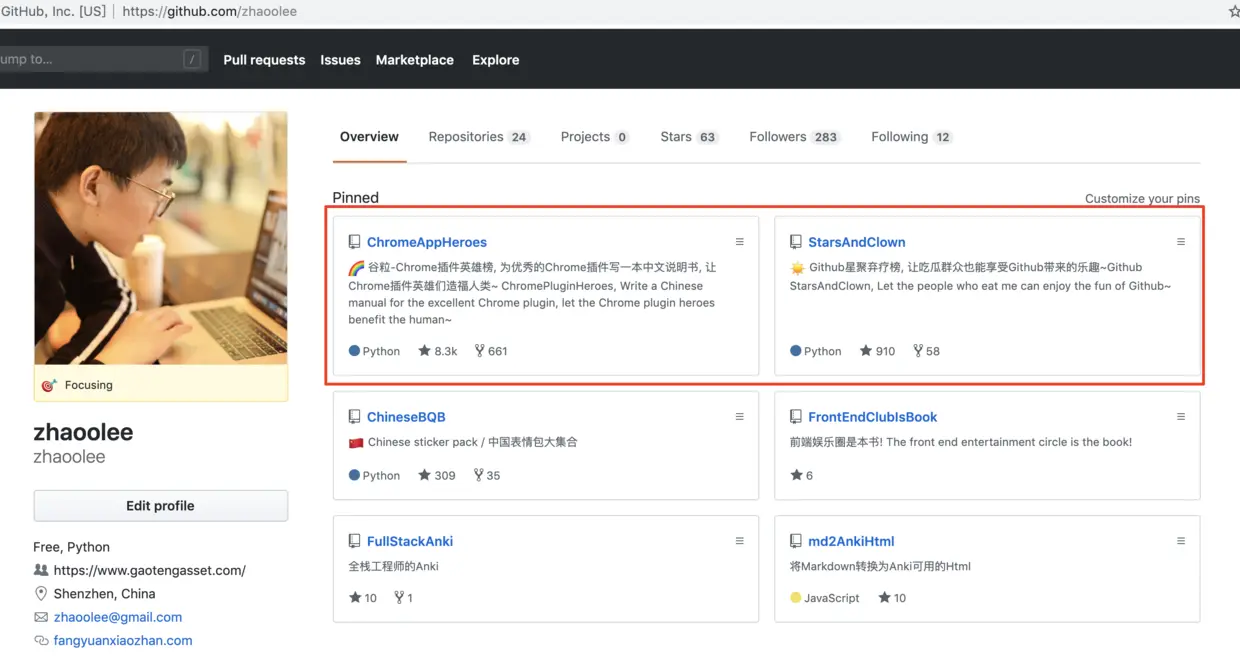Click the Free, Python bio text
The width and height of the screenshot is (1240, 660).
(72, 547)
